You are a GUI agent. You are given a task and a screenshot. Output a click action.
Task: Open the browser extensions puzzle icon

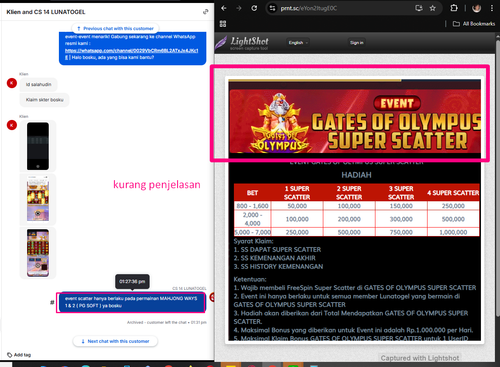pyautogui.click(x=454, y=8)
